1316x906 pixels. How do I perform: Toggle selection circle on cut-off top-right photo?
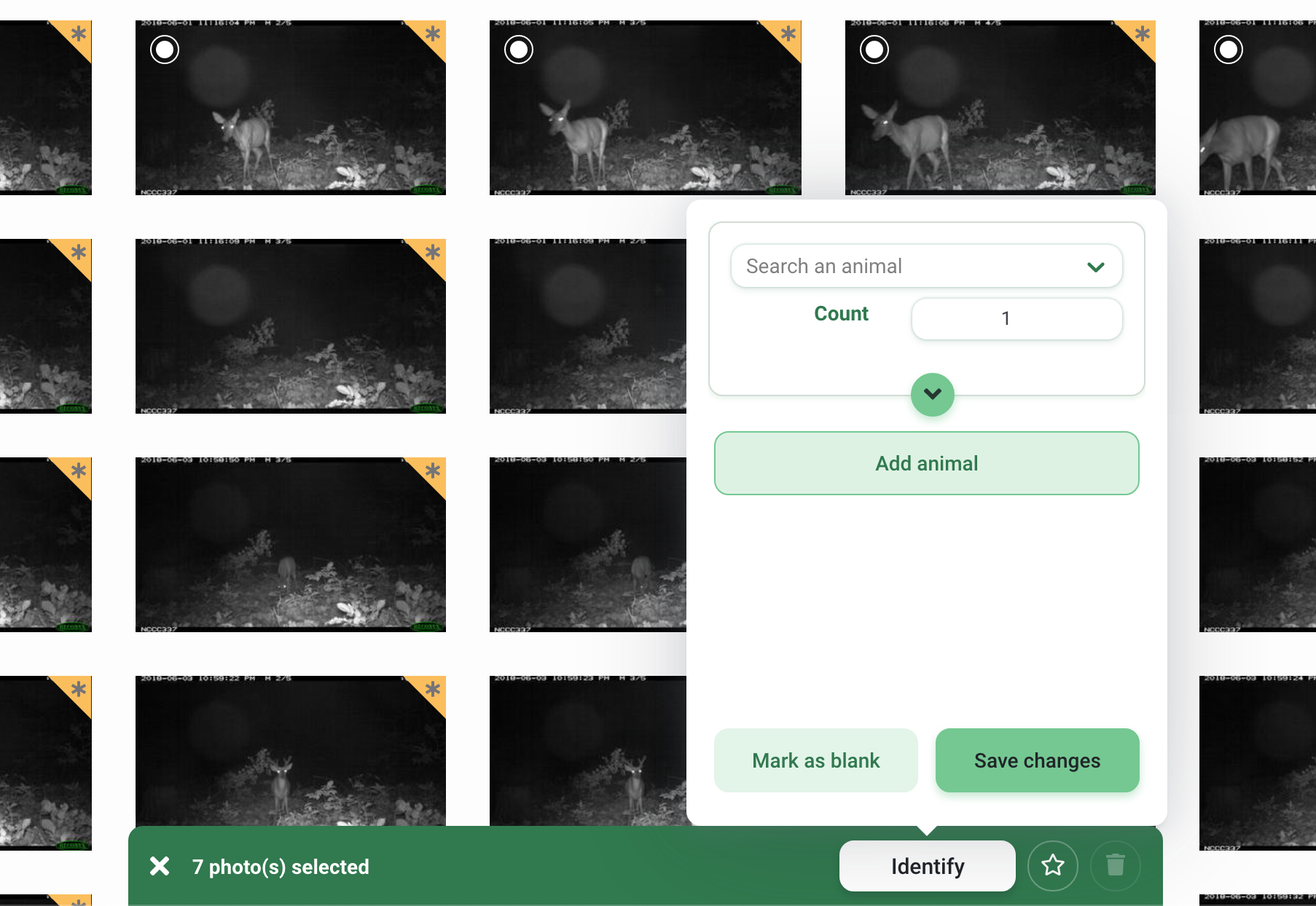click(1229, 50)
